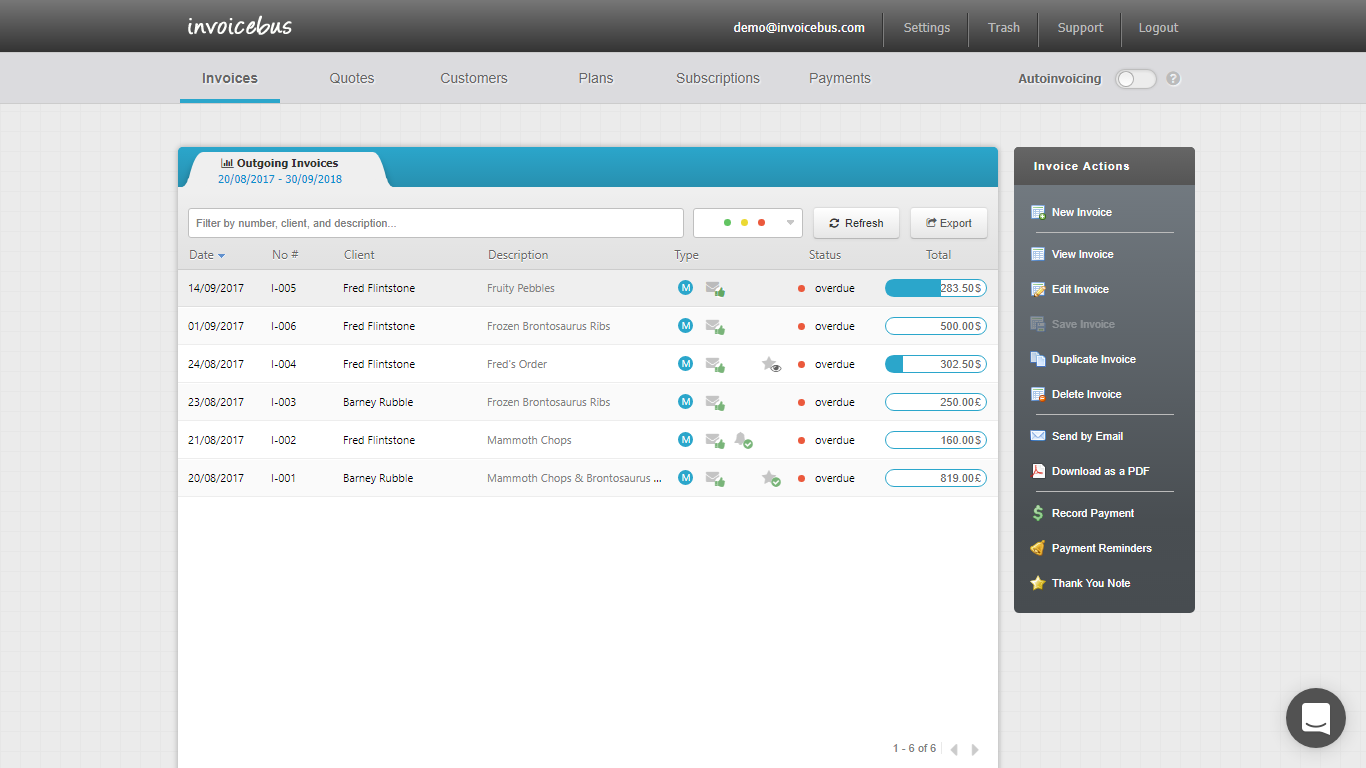The height and width of the screenshot is (768, 1366).
Task: Open Settings from the top bar
Action: 926,28
